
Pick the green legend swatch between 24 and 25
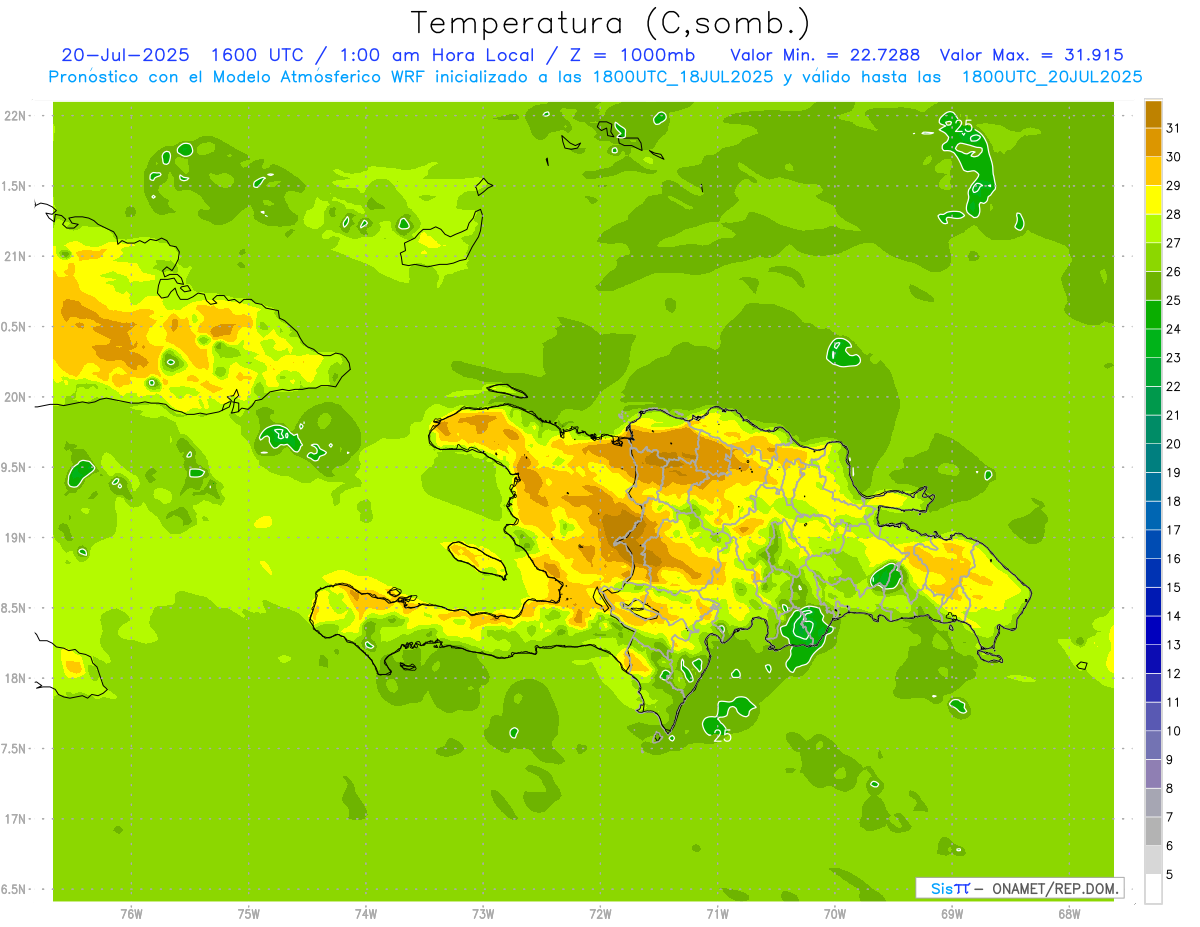click(x=1153, y=315)
